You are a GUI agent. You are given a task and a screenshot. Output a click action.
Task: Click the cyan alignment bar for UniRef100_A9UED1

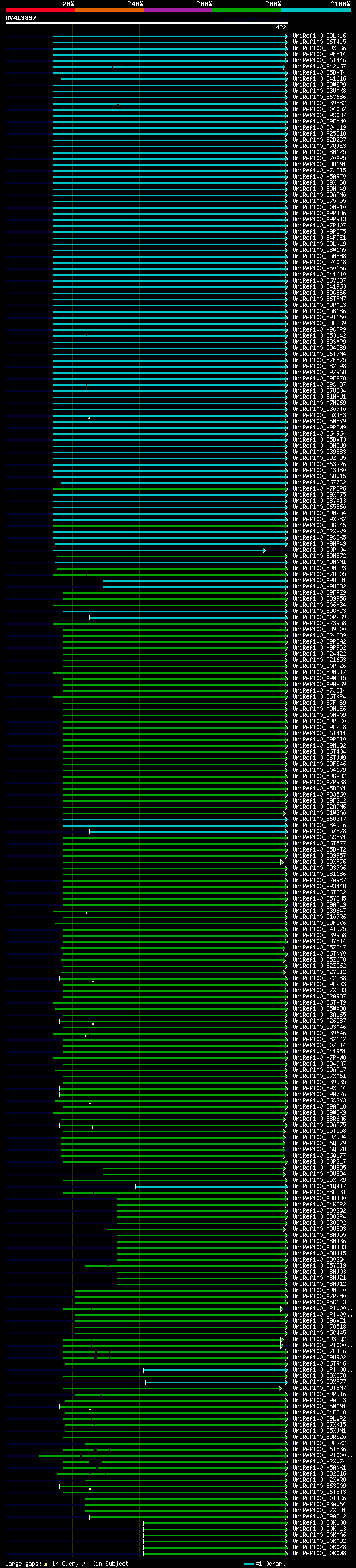coord(195,580)
